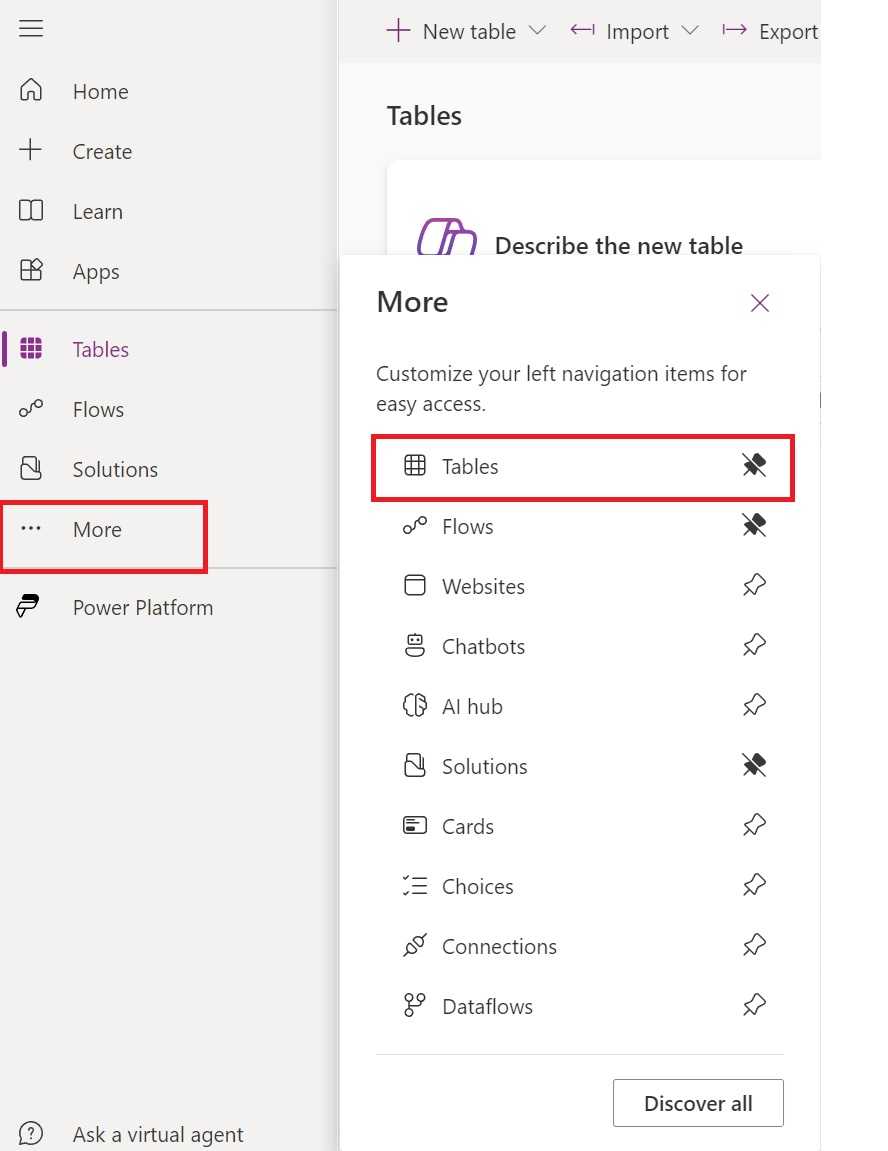Click Export in the command bar

pos(788,32)
